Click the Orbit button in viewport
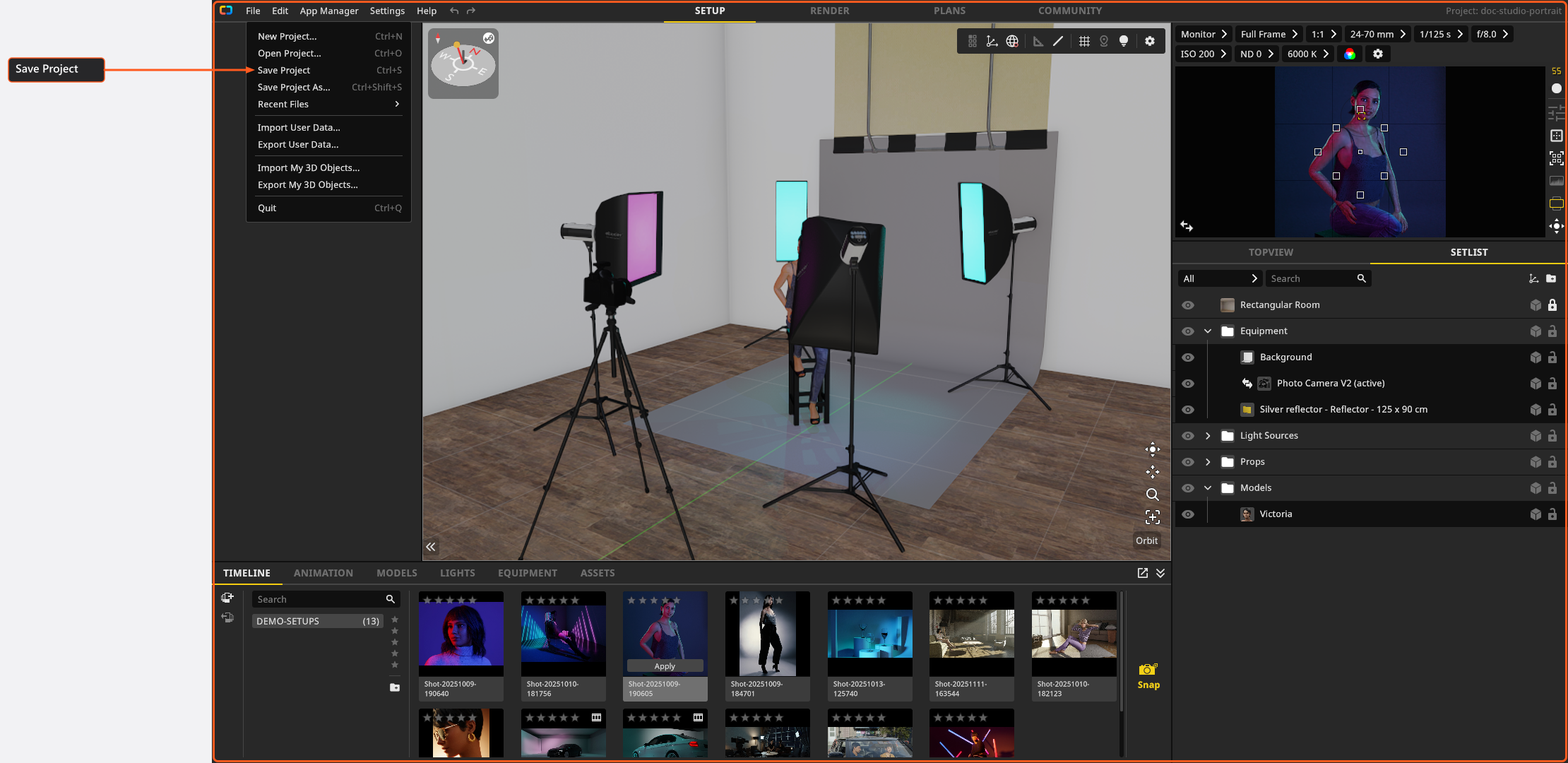The image size is (1568, 763). [x=1146, y=540]
